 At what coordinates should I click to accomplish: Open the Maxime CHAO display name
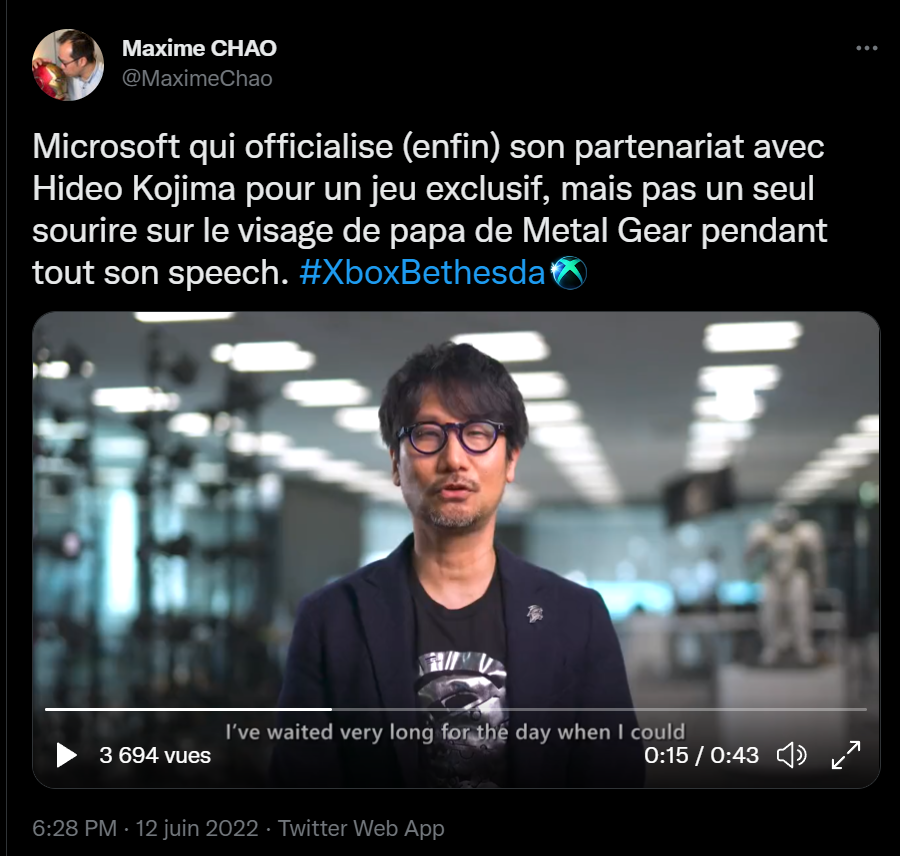point(199,48)
